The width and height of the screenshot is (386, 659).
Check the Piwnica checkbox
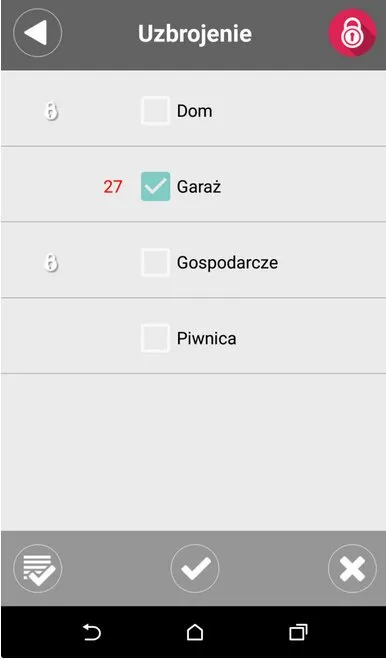pos(156,338)
